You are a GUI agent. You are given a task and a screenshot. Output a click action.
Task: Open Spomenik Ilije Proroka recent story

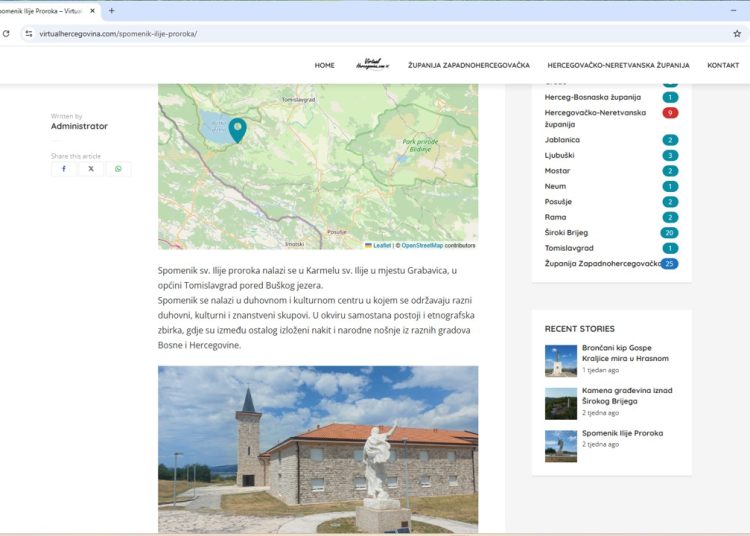(622, 433)
